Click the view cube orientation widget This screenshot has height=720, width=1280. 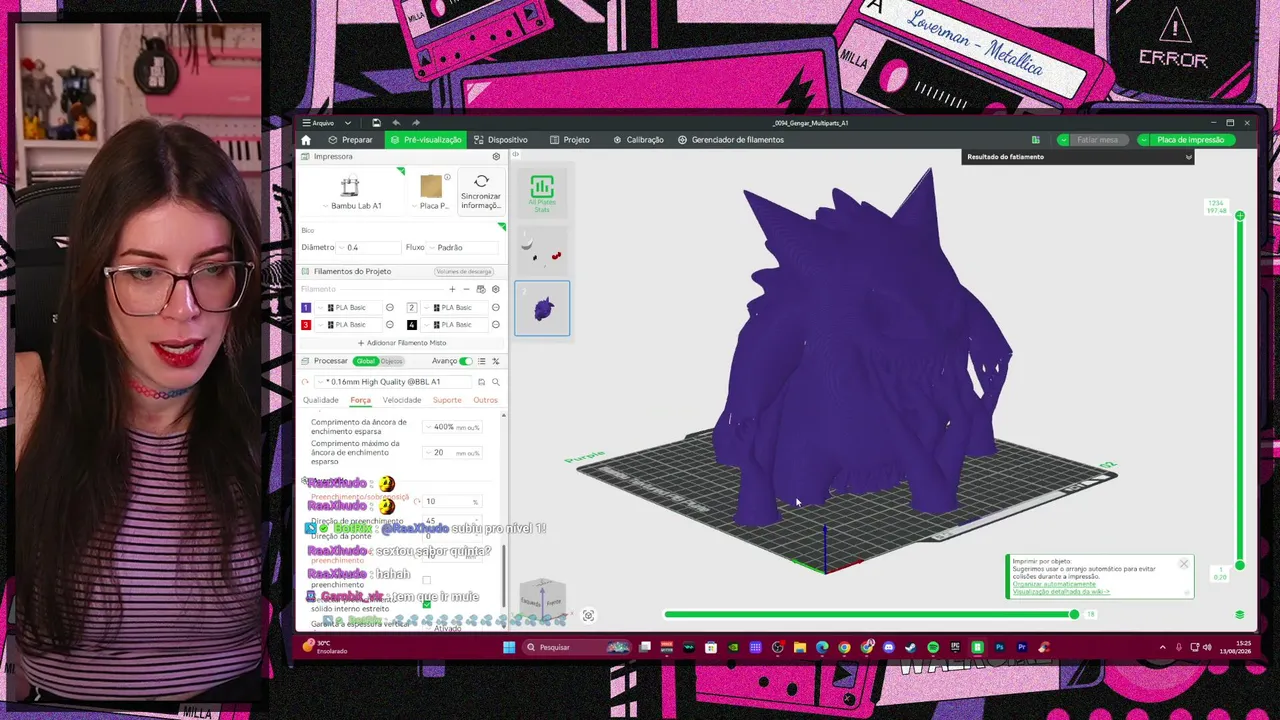coord(544,598)
